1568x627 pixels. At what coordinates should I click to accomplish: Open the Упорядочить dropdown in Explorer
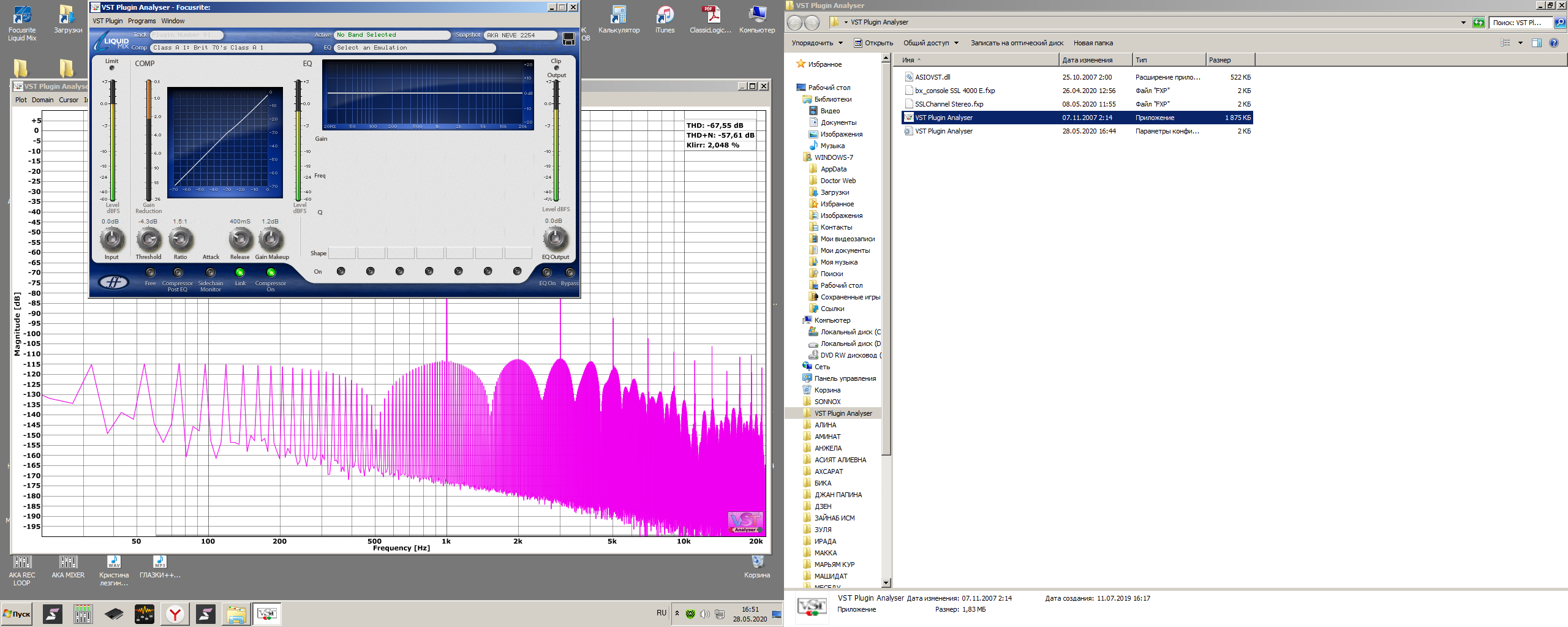point(817,43)
